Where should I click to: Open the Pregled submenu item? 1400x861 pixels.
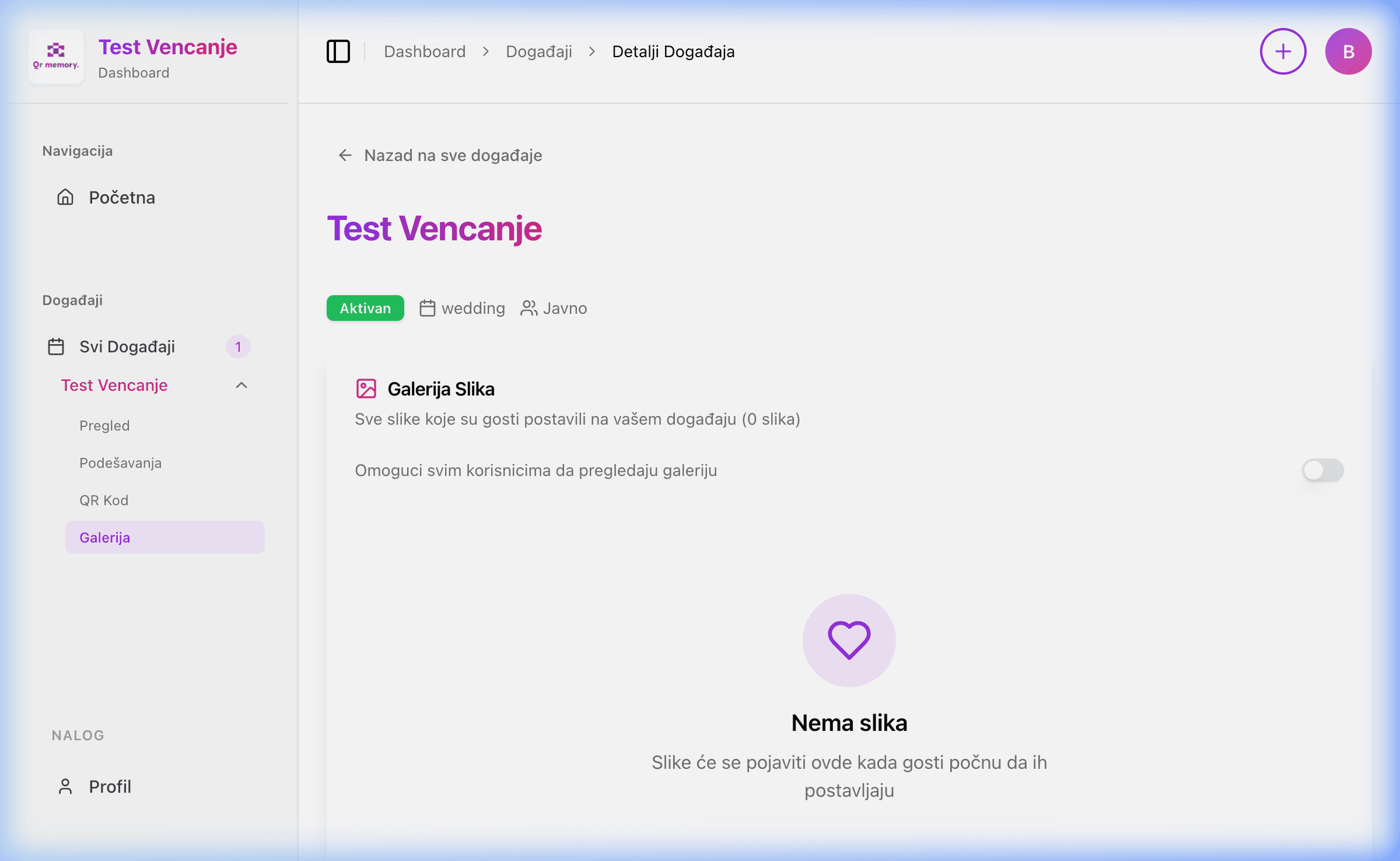point(105,426)
